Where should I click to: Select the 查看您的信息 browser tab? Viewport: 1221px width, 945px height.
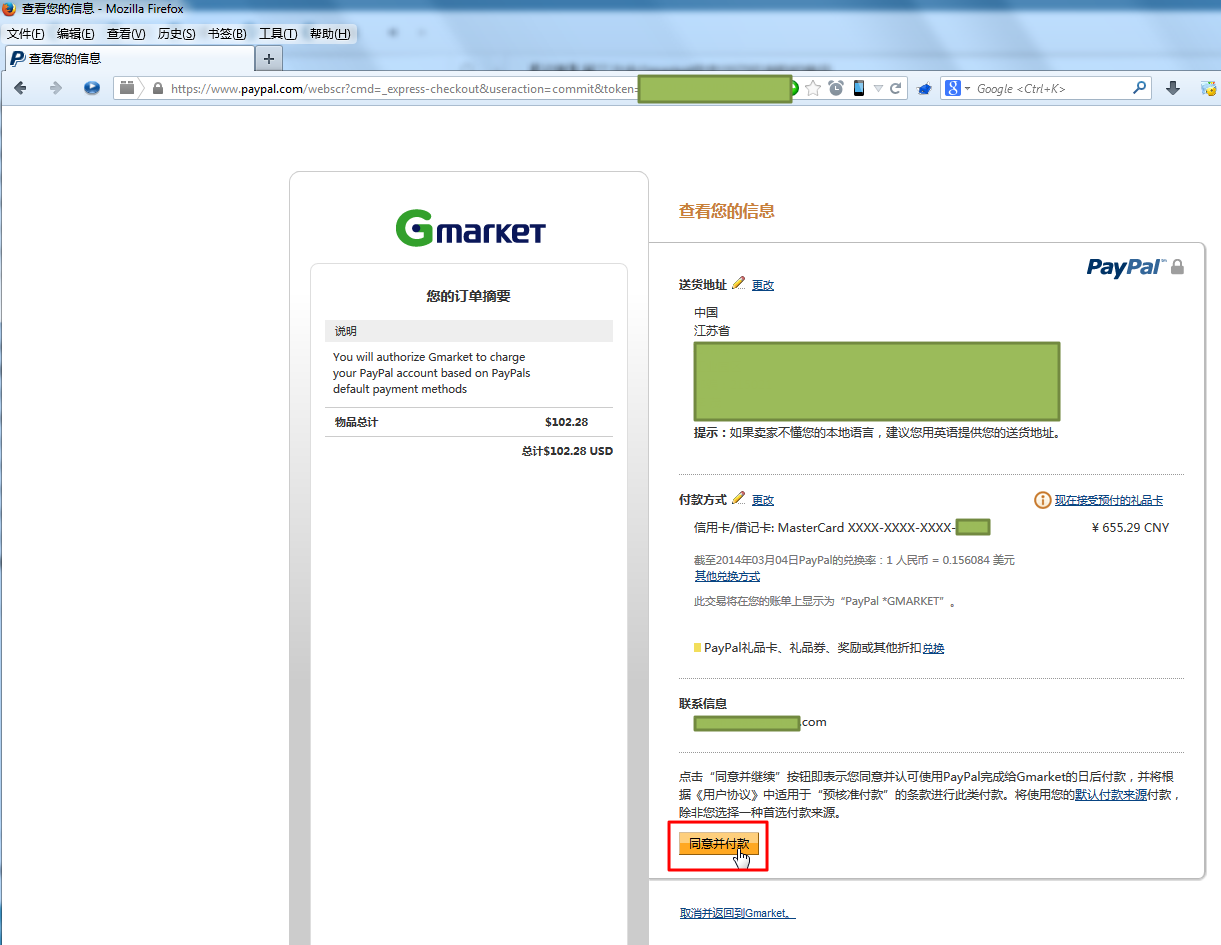click(129, 59)
